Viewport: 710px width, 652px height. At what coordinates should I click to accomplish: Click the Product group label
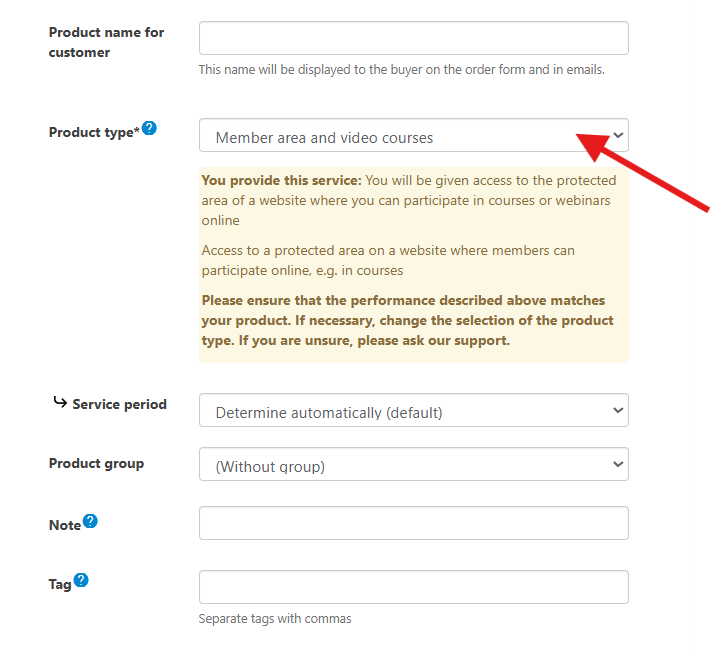(x=96, y=464)
